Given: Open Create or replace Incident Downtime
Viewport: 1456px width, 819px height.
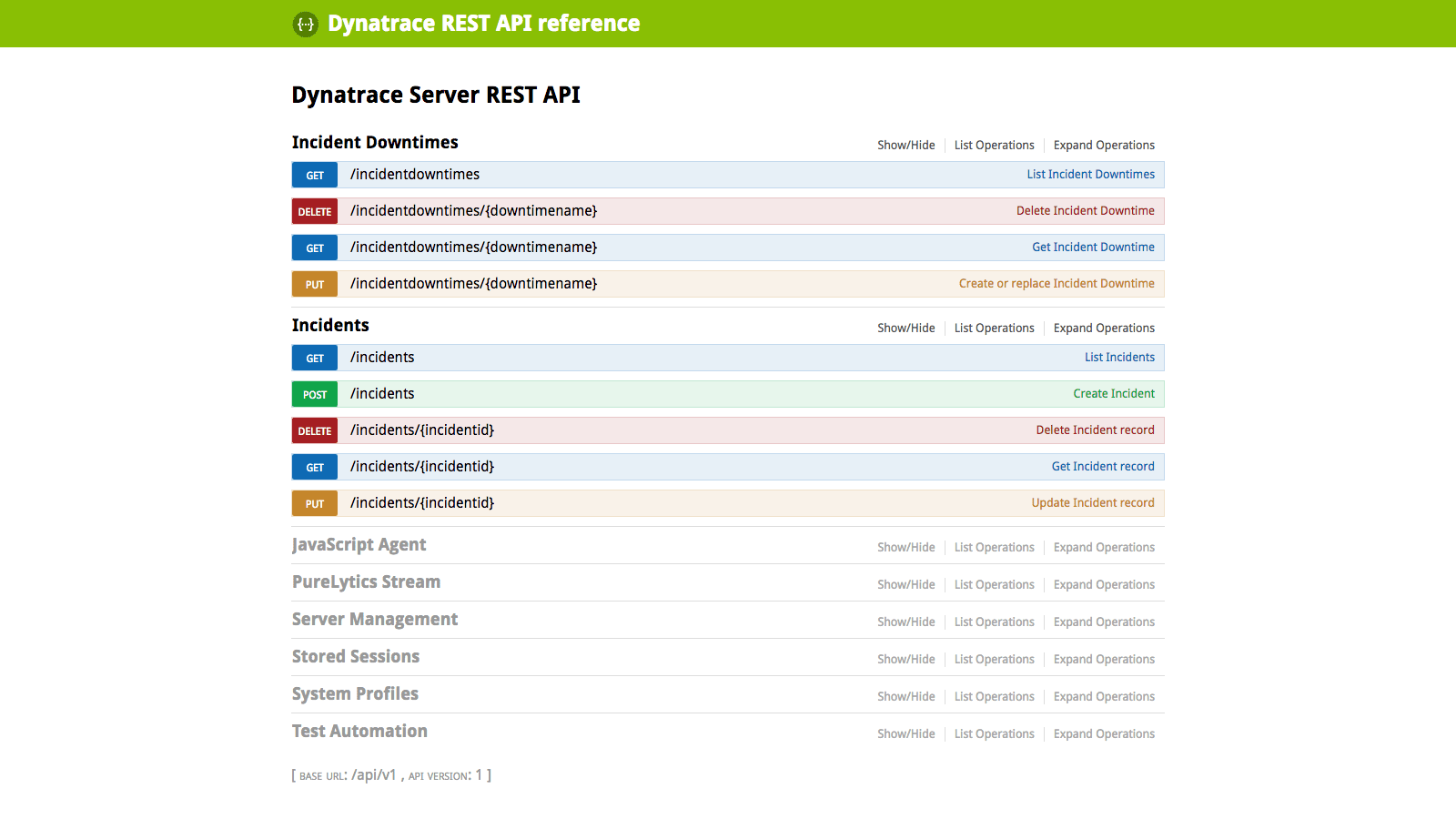Looking at the screenshot, I should (1057, 284).
